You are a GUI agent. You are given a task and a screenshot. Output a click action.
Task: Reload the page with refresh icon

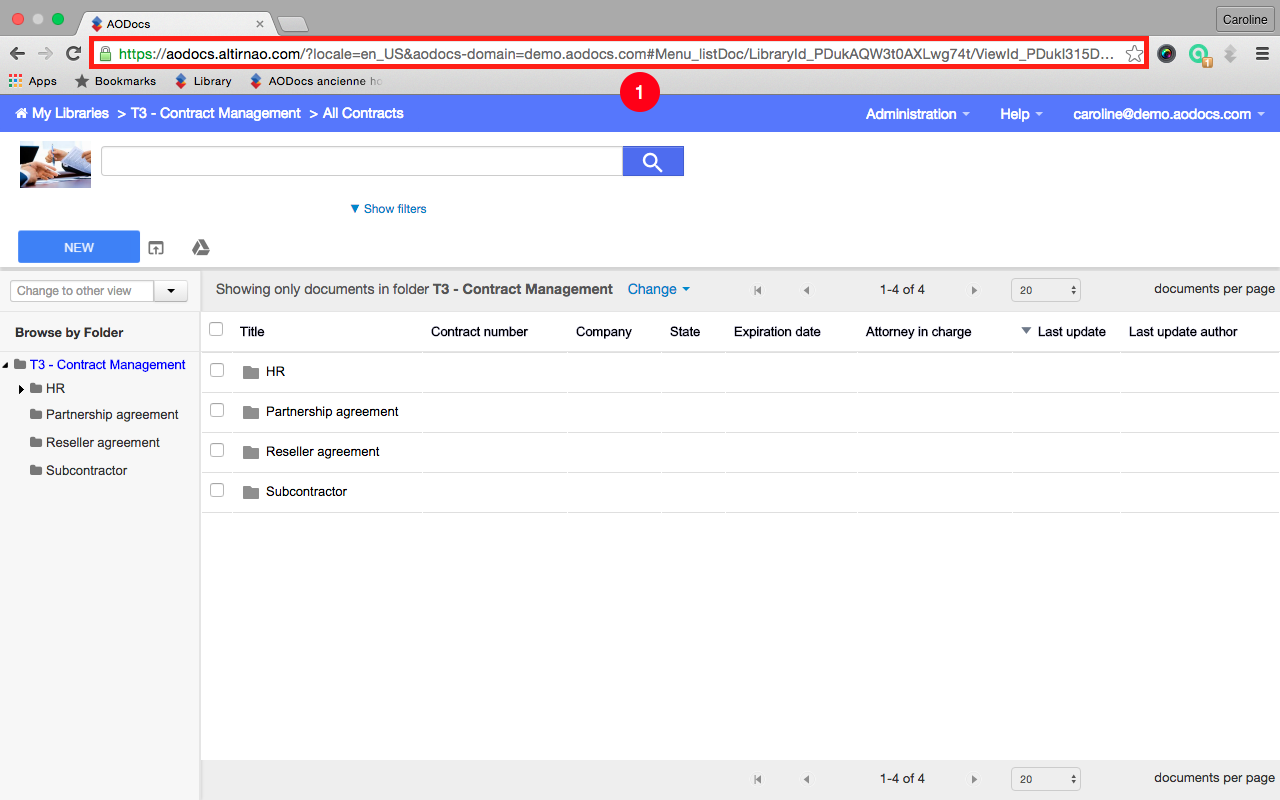pos(73,54)
